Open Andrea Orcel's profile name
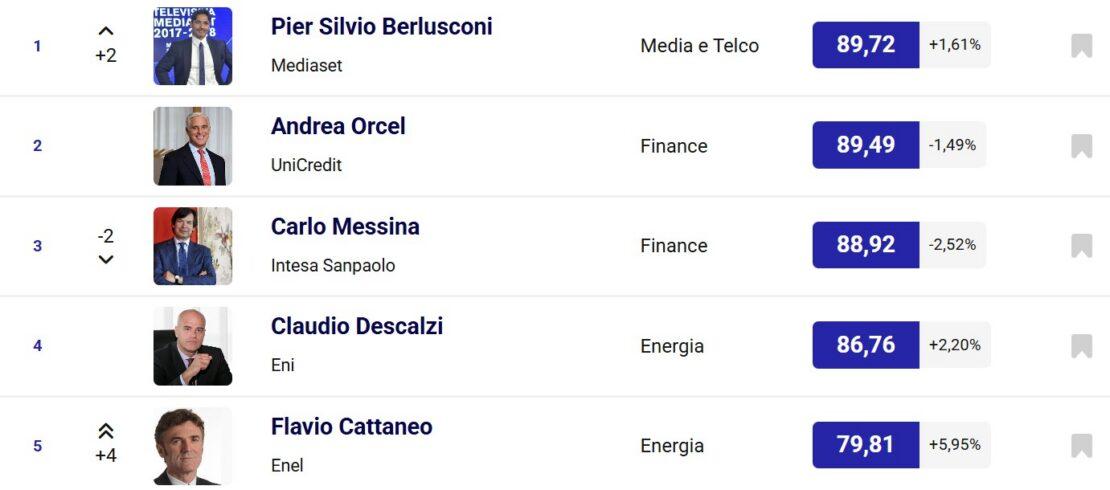 [x=338, y=127]
